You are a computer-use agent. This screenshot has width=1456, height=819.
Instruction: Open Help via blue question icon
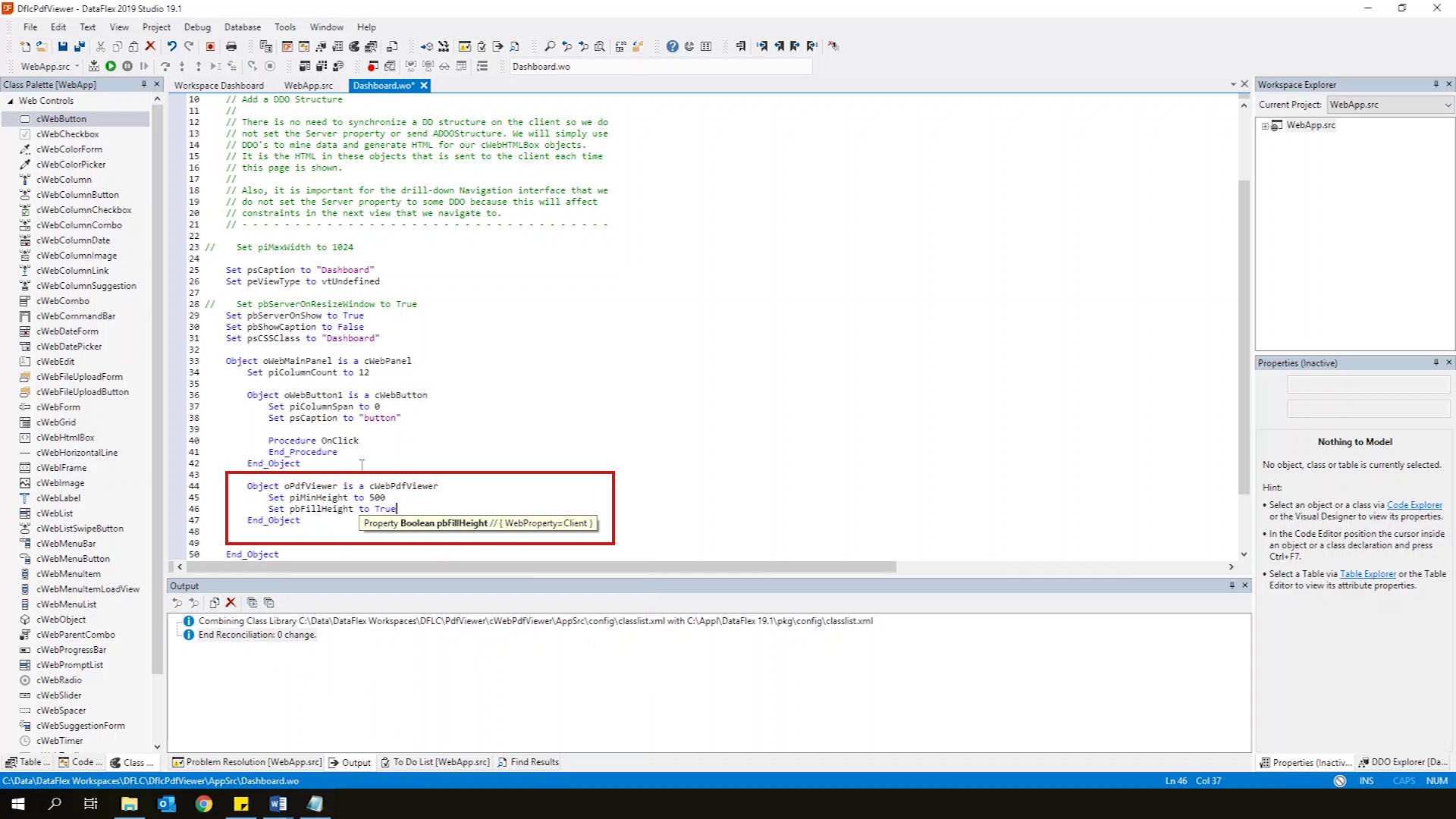[x=672, y=46]
